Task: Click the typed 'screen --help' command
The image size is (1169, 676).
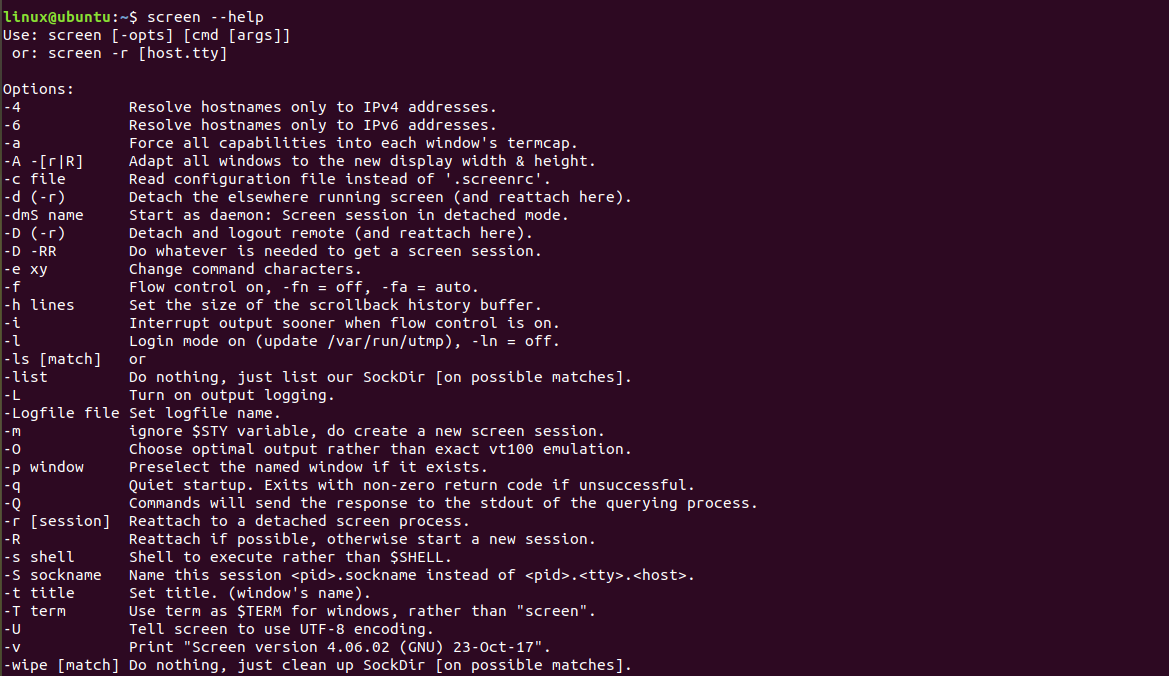Action: point(205,17)
